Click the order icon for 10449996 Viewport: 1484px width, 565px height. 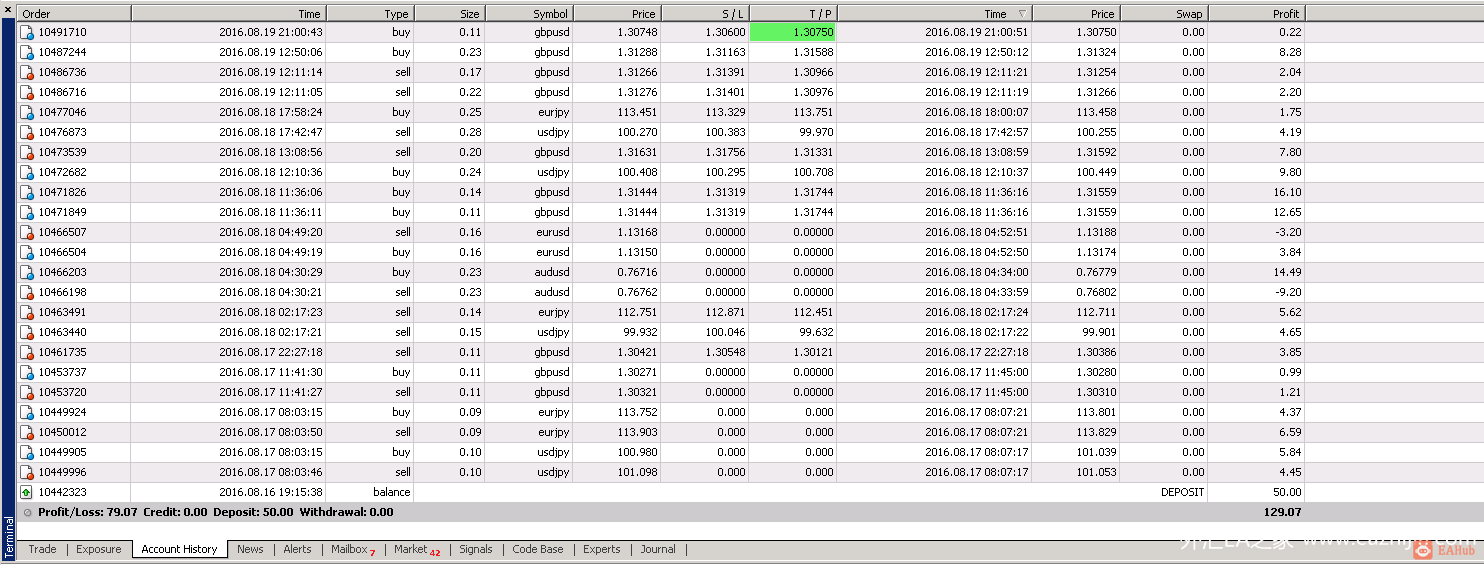[x=27, y=472]
